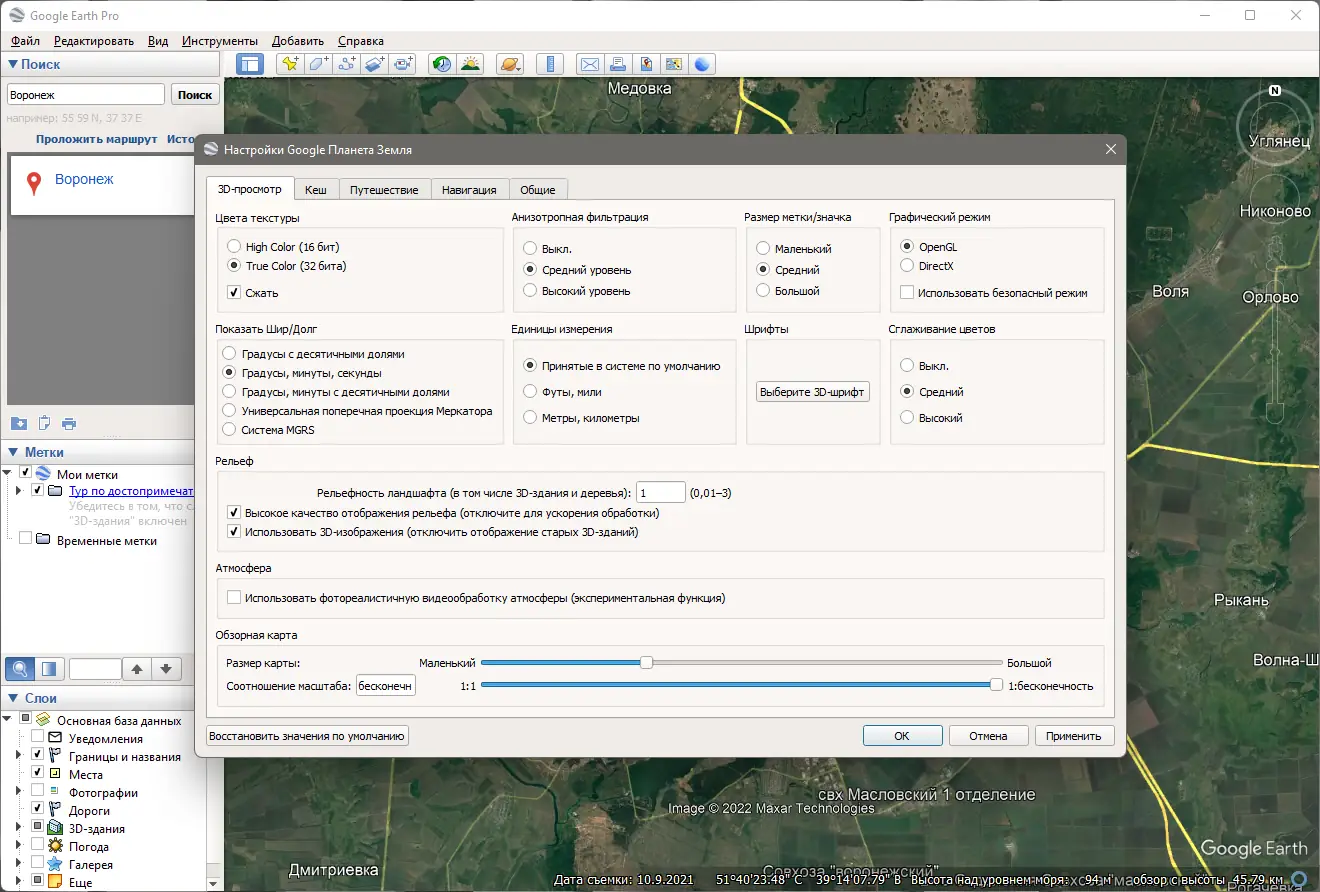
Task: Select the Add Polygon tool
Action: point(318,64)
